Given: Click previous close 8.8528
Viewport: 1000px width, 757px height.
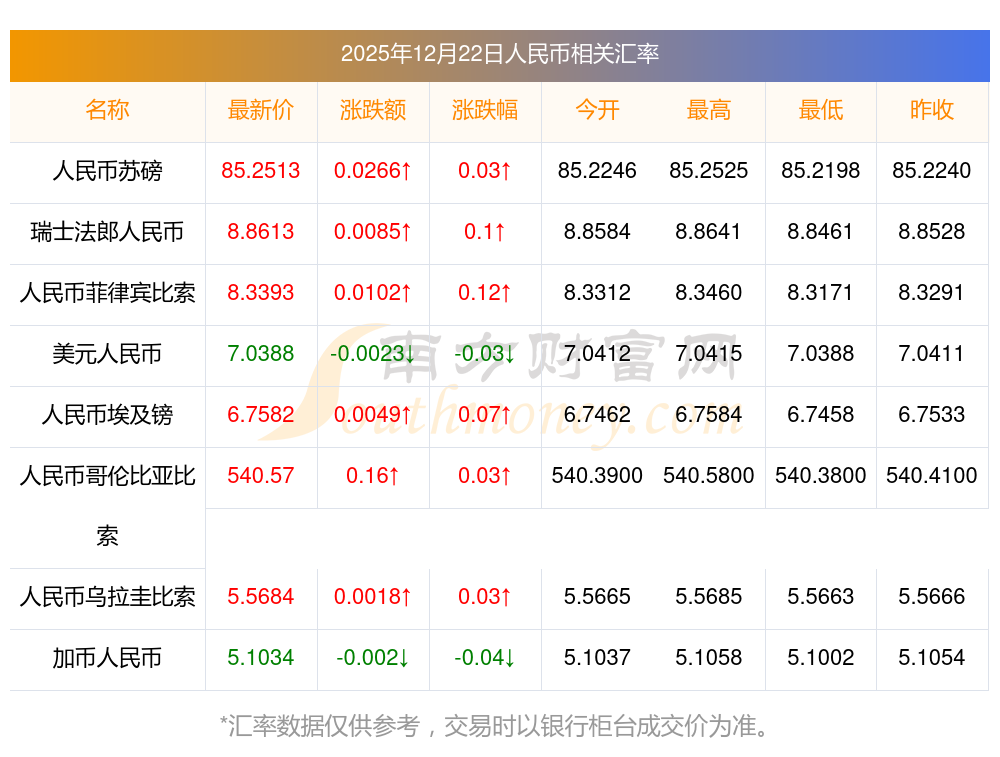Looking at the screenshot, I should (x=932, y=231).
